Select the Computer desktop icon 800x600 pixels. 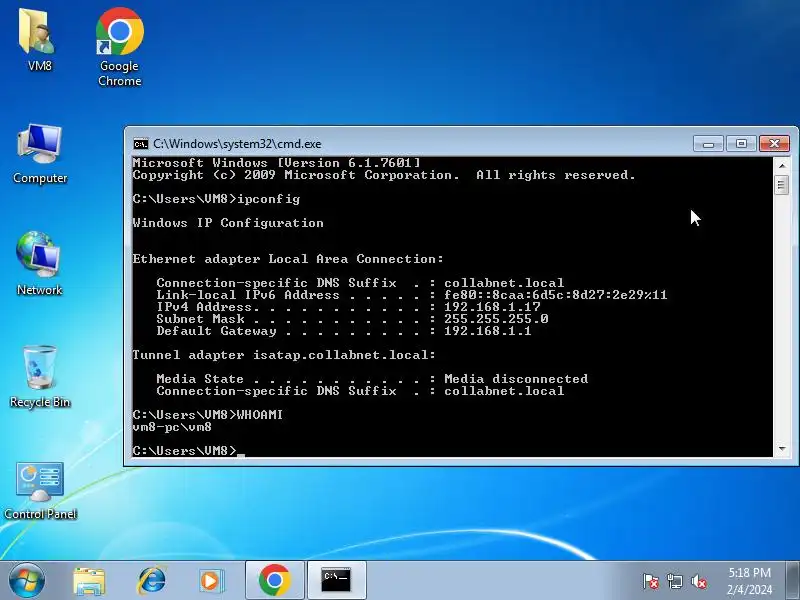40,153
